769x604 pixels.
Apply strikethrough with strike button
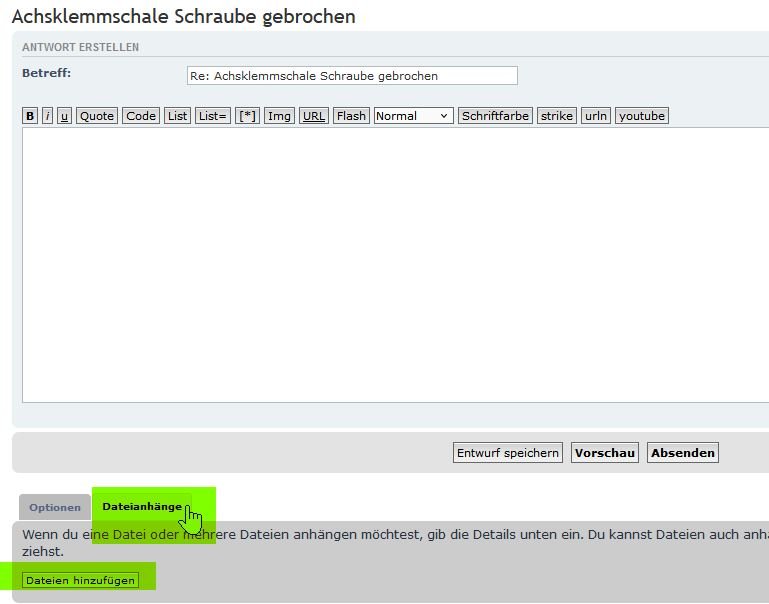click(x=557, y=116)
